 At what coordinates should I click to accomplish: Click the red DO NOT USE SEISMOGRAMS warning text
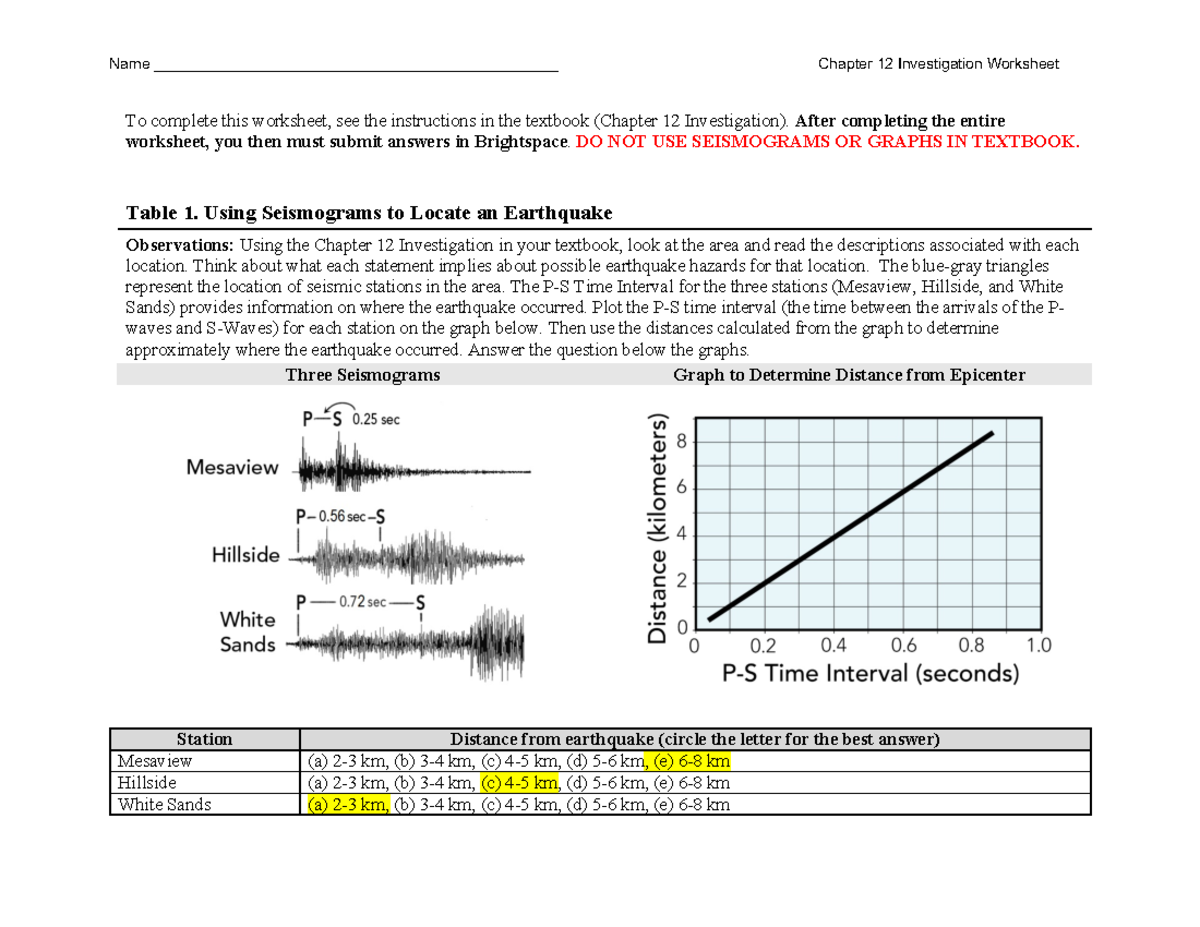(x=825, y=142)
